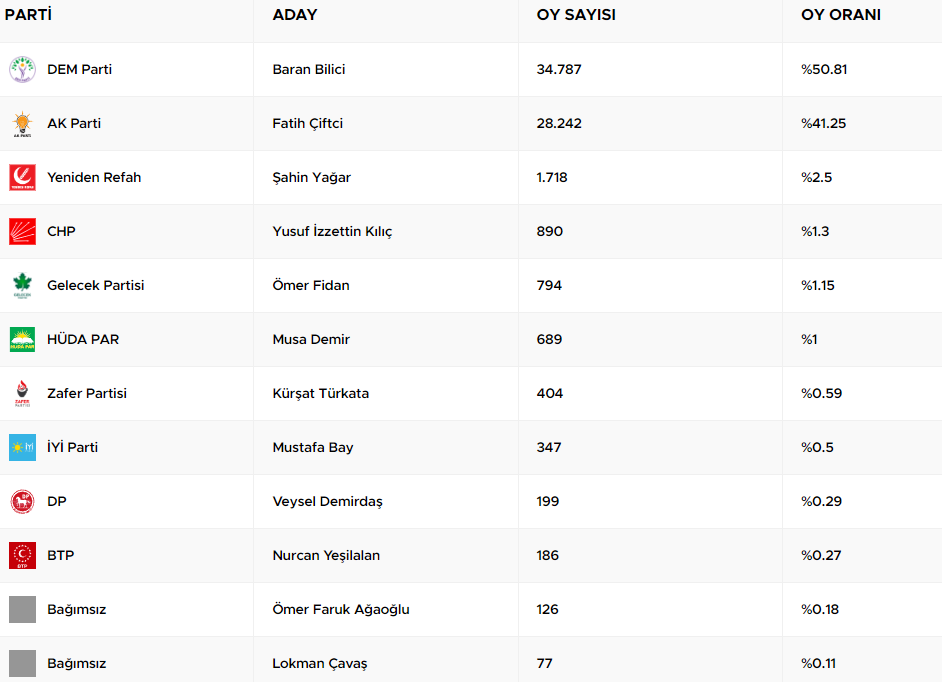Open Yusuf İzzettin Kılıç candidate entry
This screenshot has height=682, width=942.
coord(332,232)
